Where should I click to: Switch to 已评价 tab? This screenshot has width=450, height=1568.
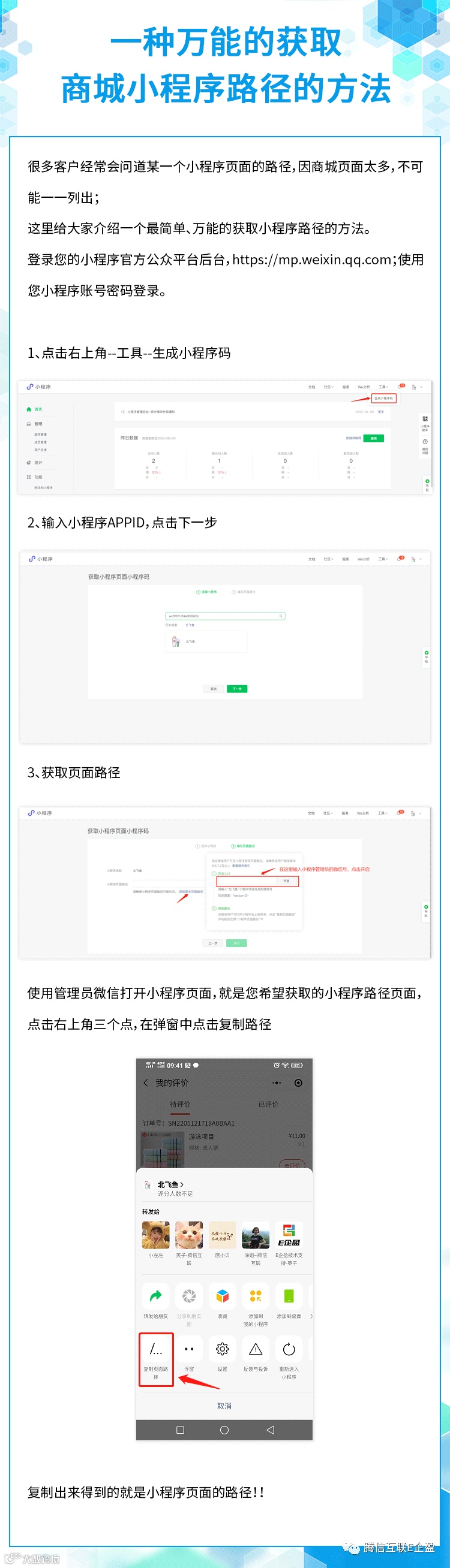point(269,1103)
